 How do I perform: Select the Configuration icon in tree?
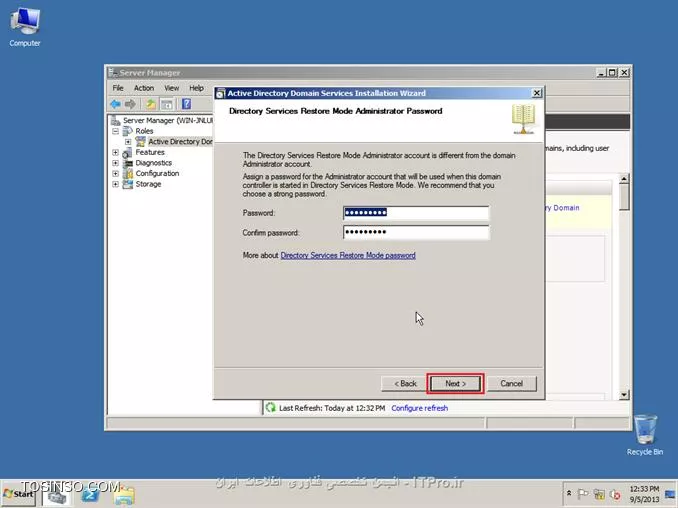128,173
